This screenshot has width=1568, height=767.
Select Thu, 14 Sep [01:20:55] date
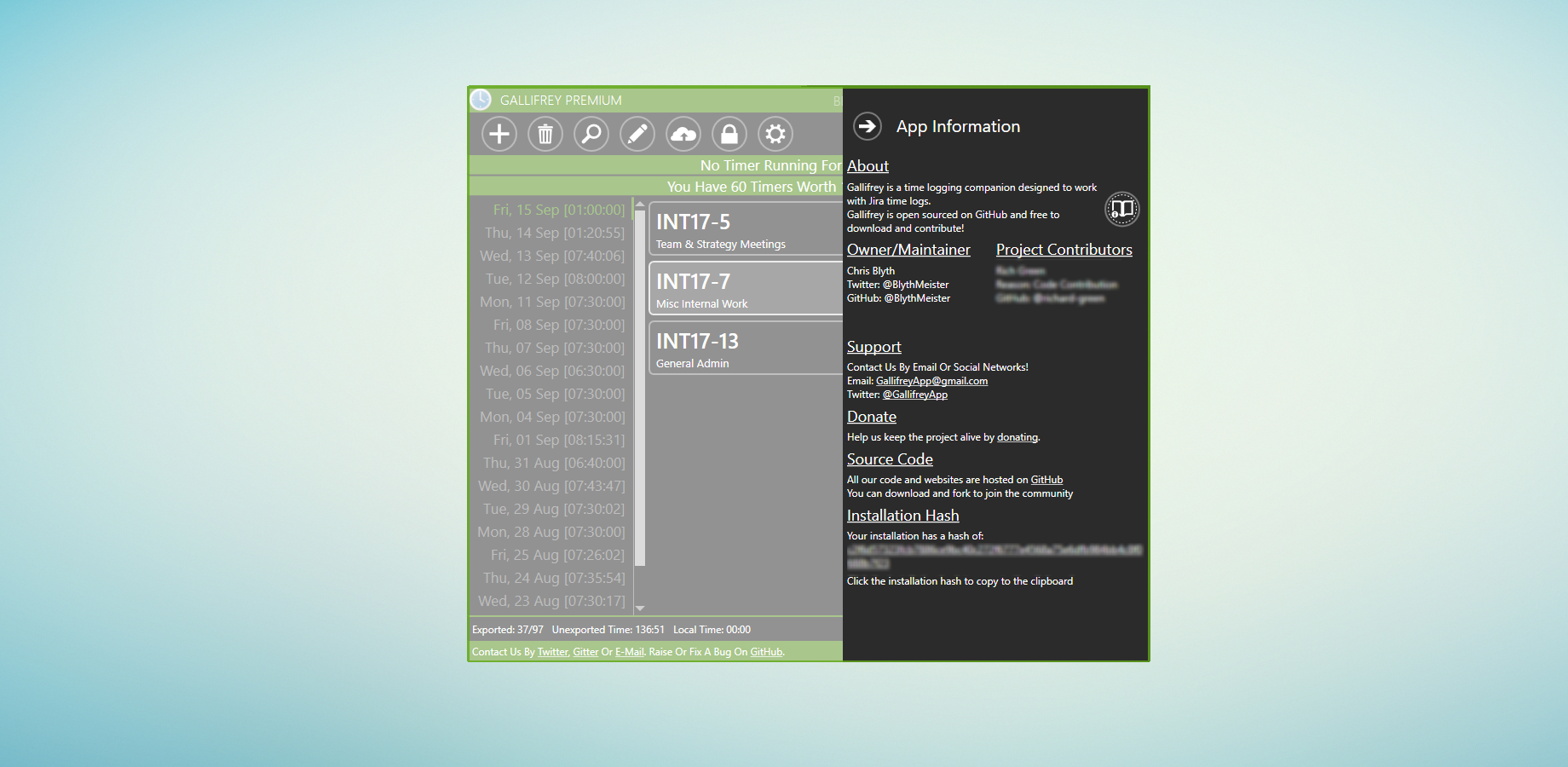555,233
